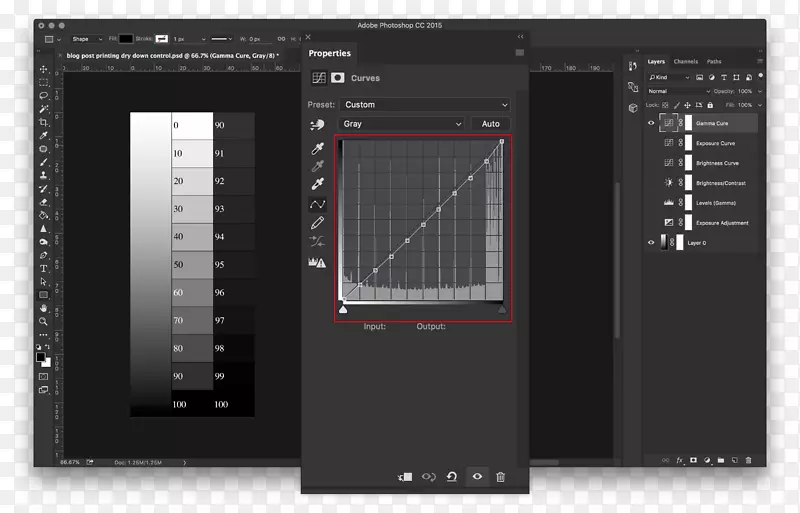800x513 pixels.
Task: Switch to the Paths tab
Action: (714, 62)
